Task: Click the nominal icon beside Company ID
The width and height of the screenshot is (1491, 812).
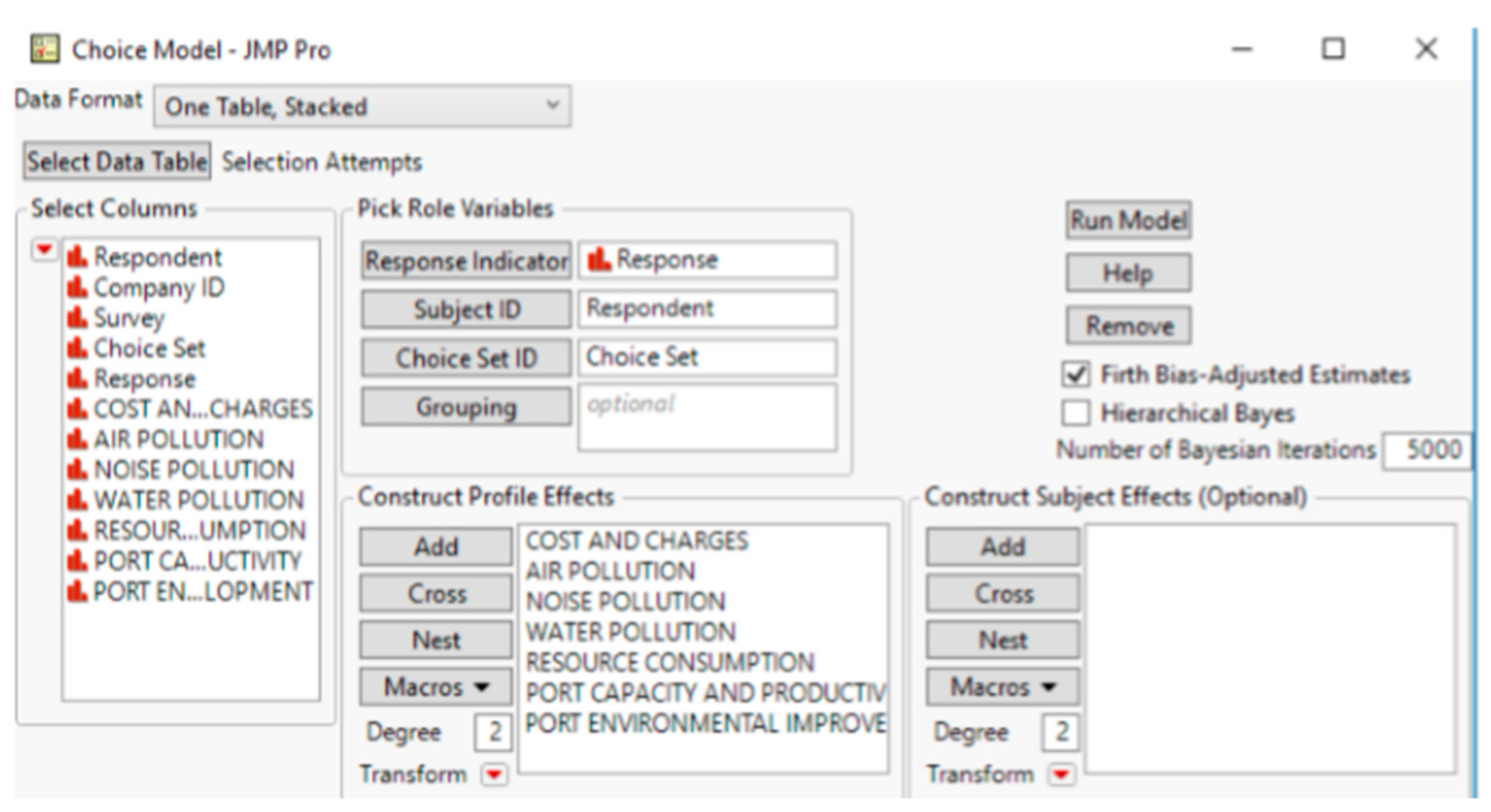Action: [x=77, y=287]
